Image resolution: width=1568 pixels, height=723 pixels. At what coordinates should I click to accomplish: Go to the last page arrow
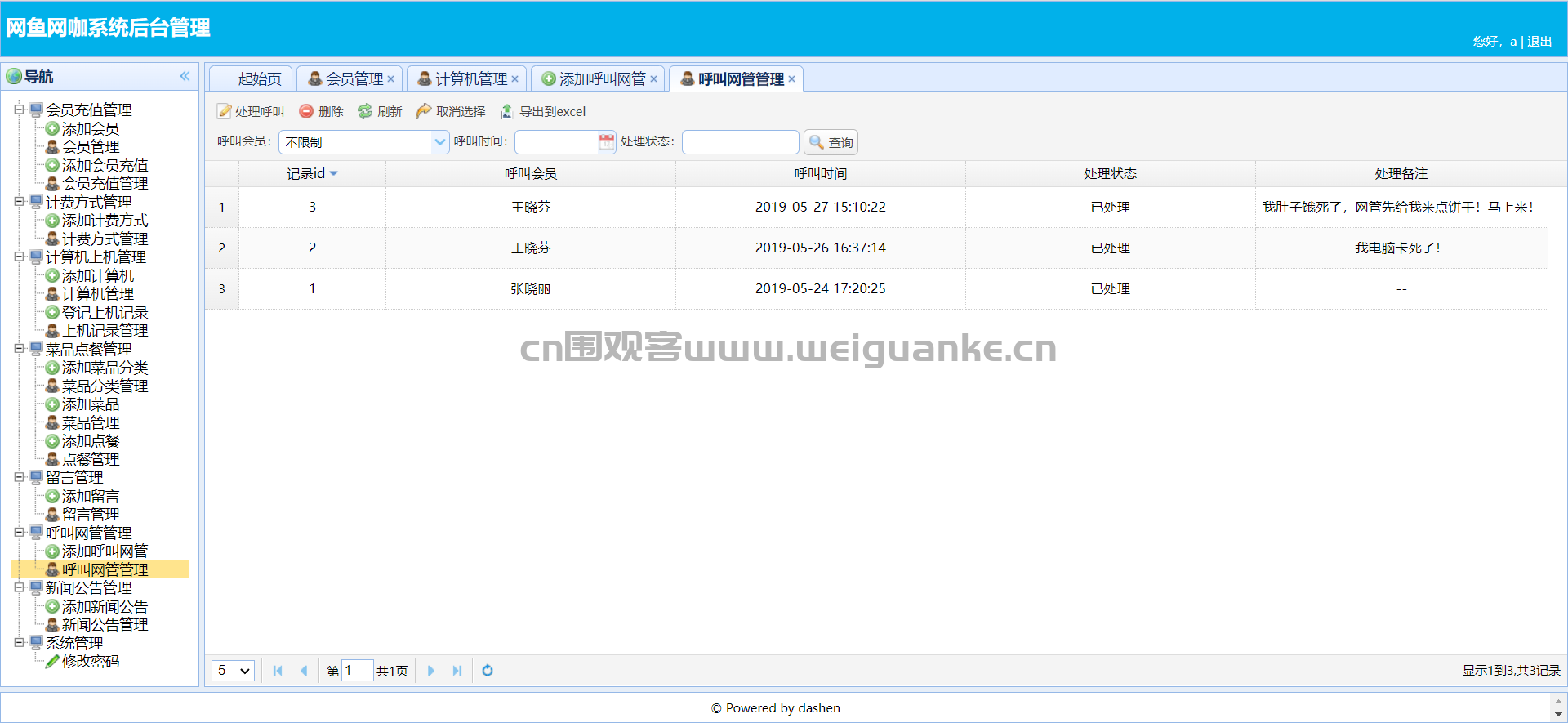[457, 671]
